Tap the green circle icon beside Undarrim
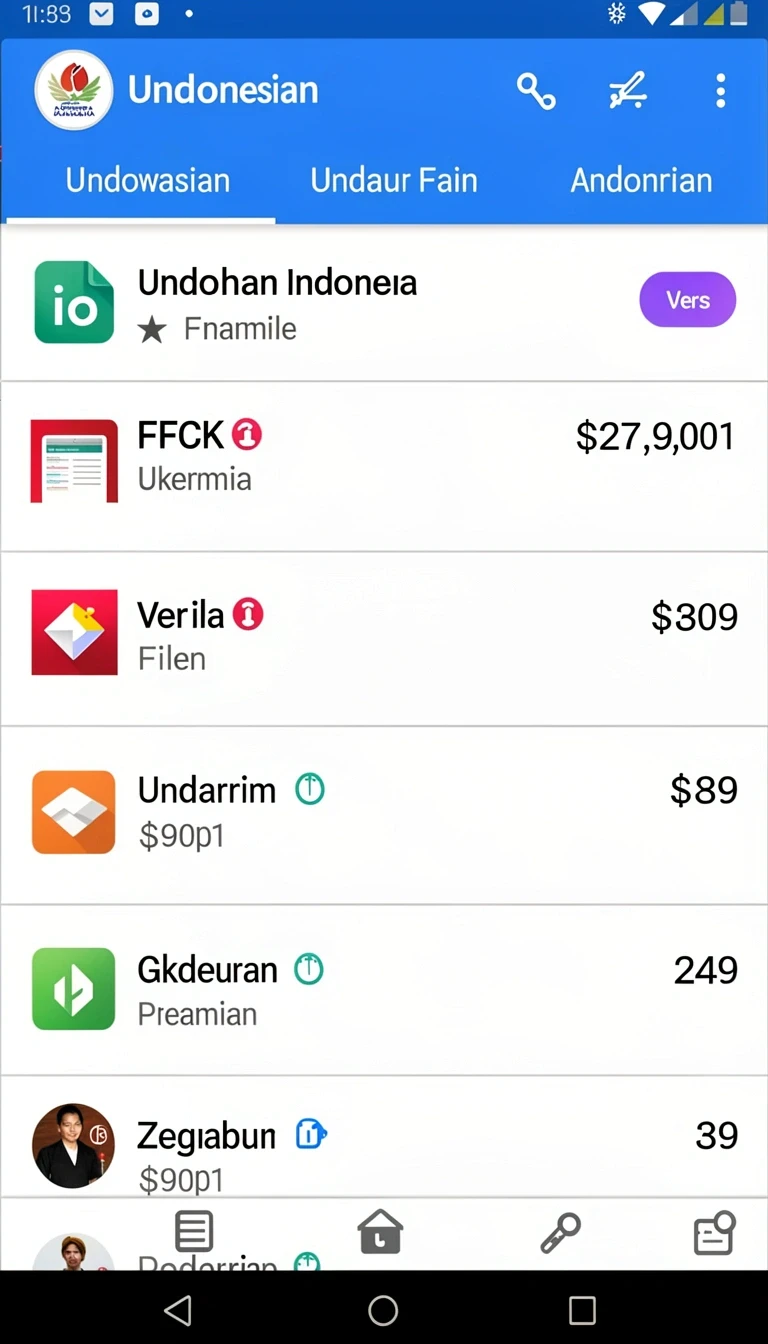 (310, 790)
